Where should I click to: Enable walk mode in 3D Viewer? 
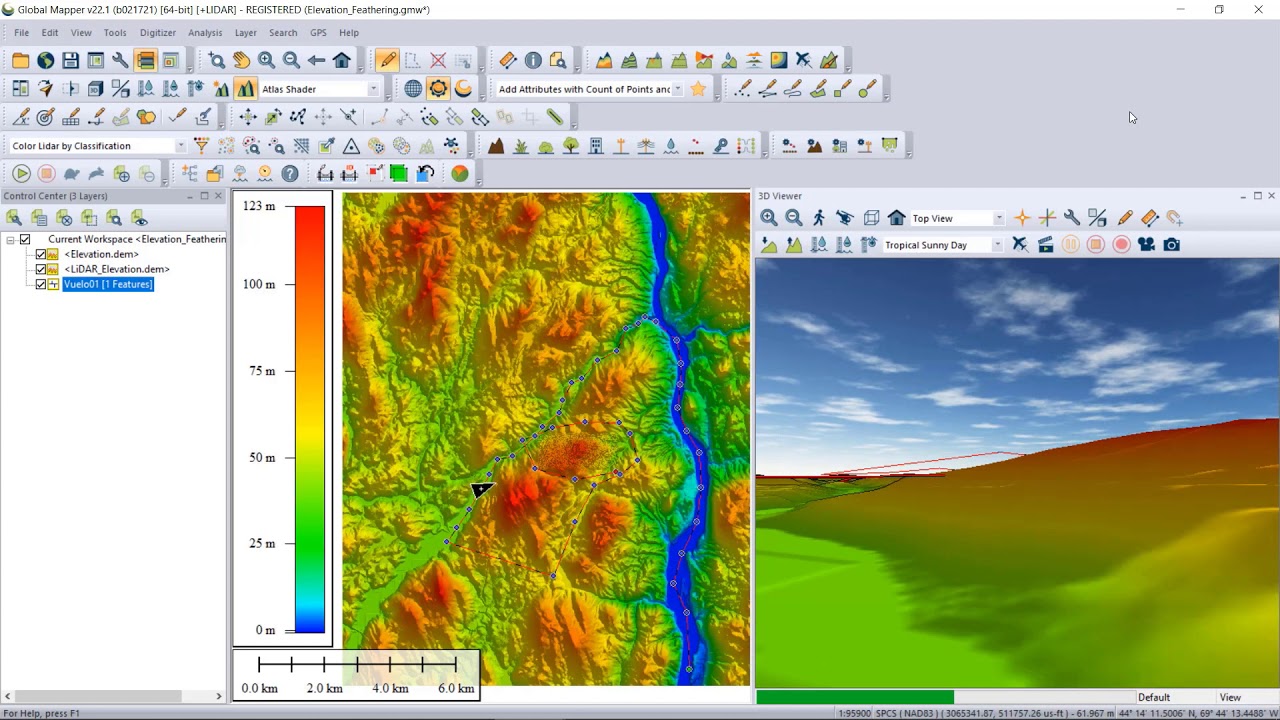click(819, 218)
